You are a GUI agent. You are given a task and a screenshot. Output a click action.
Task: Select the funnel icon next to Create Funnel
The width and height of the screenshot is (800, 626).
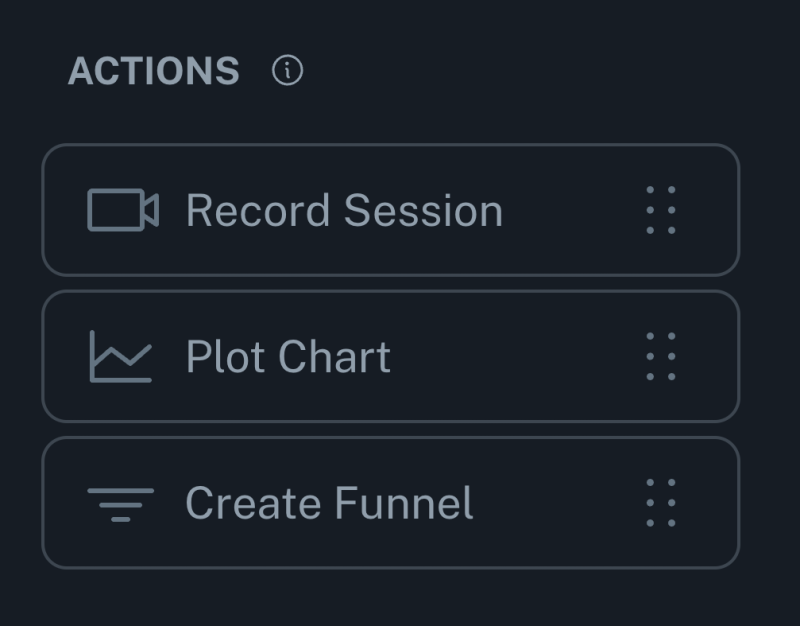coord(120,501)
